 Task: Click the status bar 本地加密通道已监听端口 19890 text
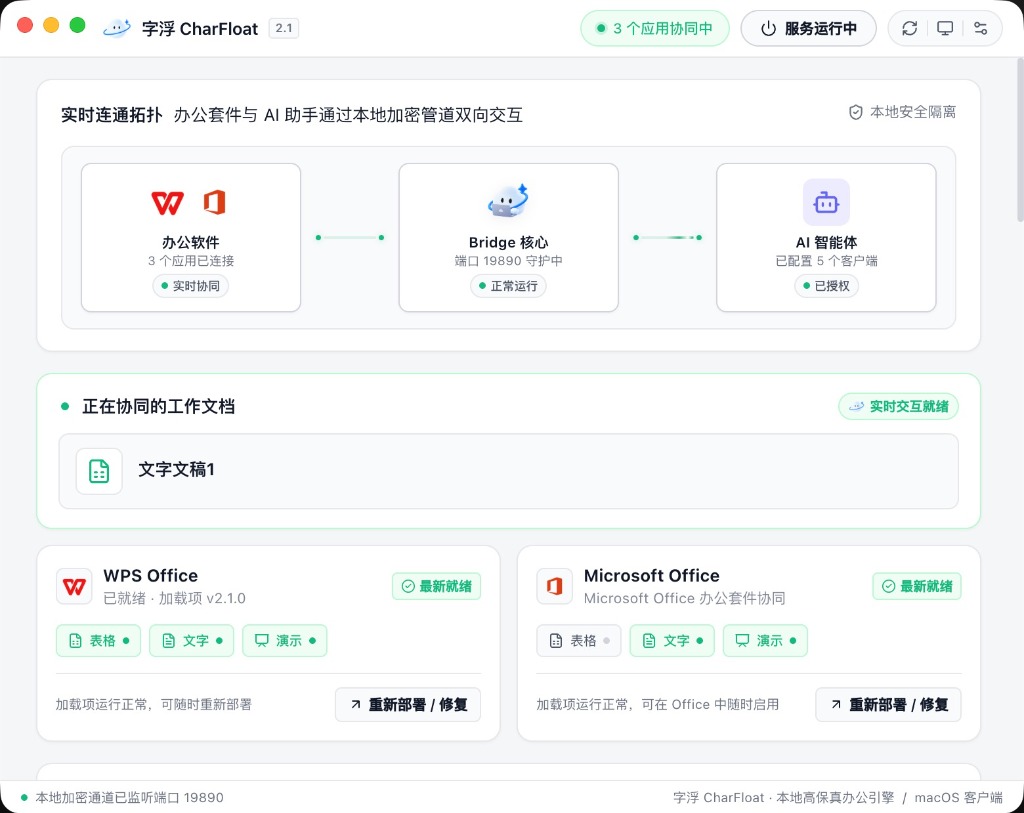click(x=129, y=797)
